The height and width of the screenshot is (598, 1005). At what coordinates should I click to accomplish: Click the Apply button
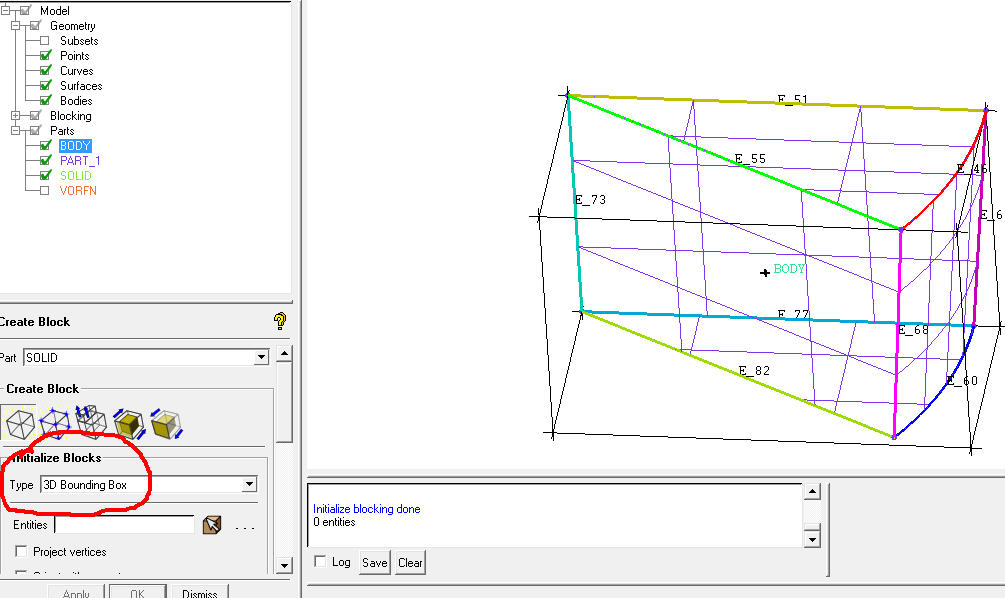pyautogui.click(x=76, y=592)
